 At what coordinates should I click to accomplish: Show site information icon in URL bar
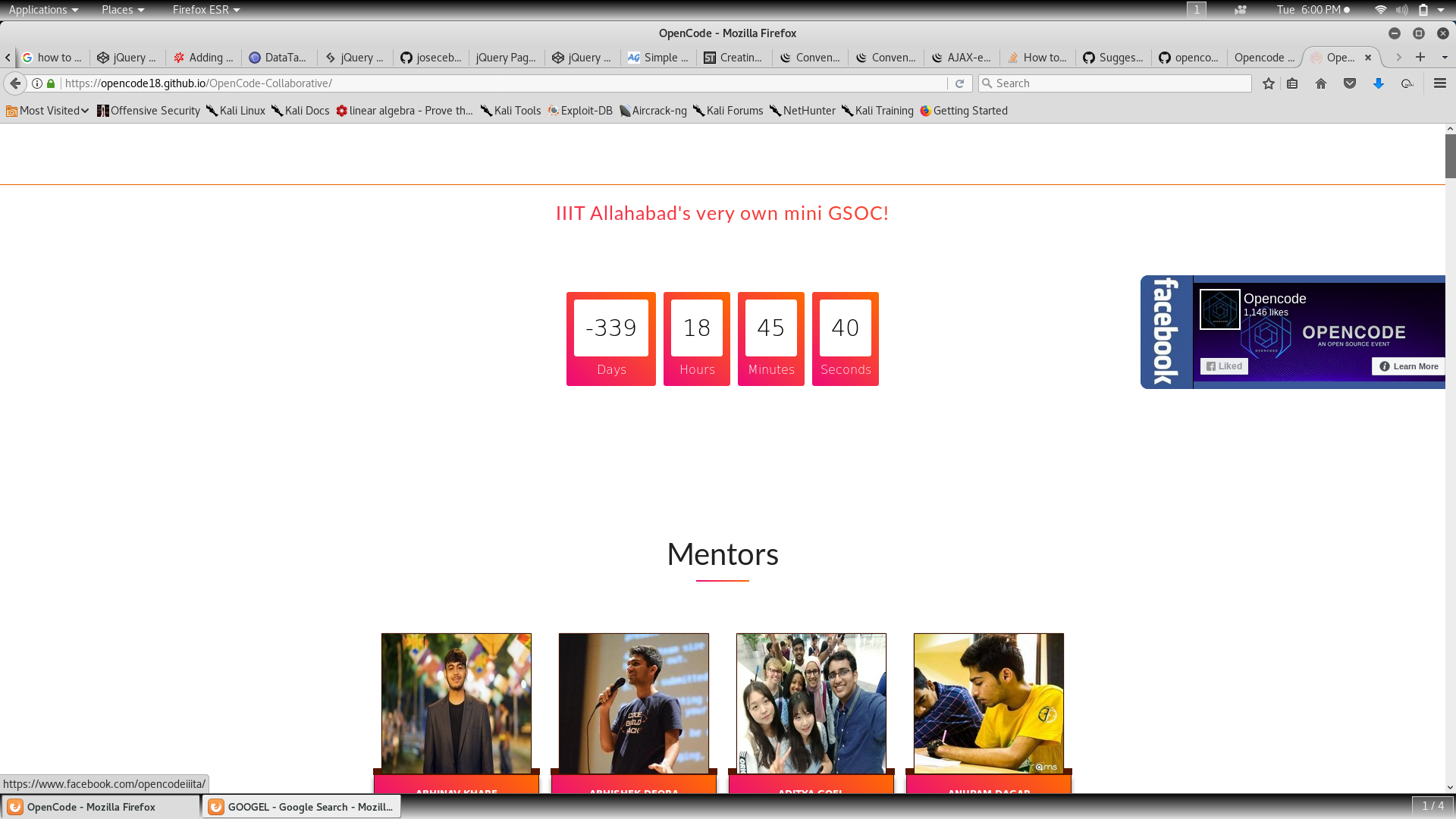coord(36,83)
